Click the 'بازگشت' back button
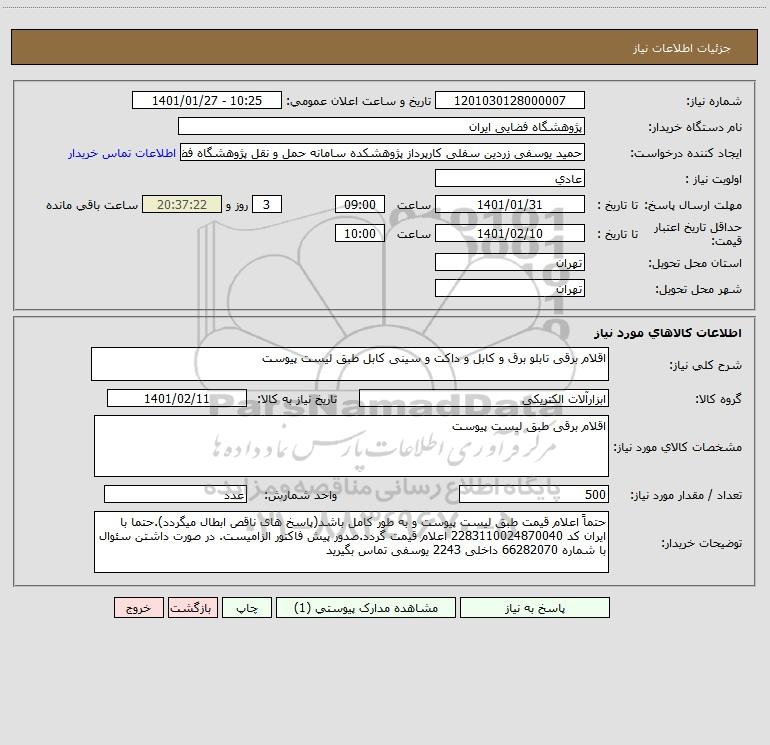 [192, 607]
